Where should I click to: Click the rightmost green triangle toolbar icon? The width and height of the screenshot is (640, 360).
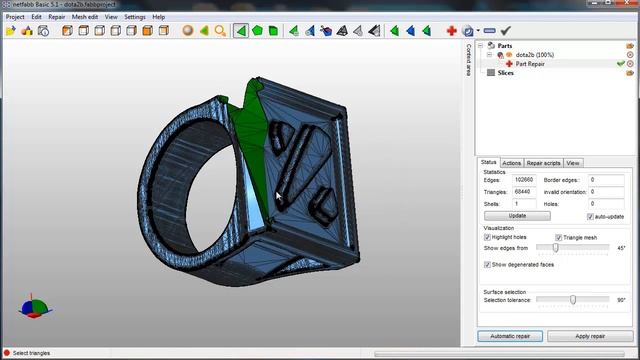point(427,31)
